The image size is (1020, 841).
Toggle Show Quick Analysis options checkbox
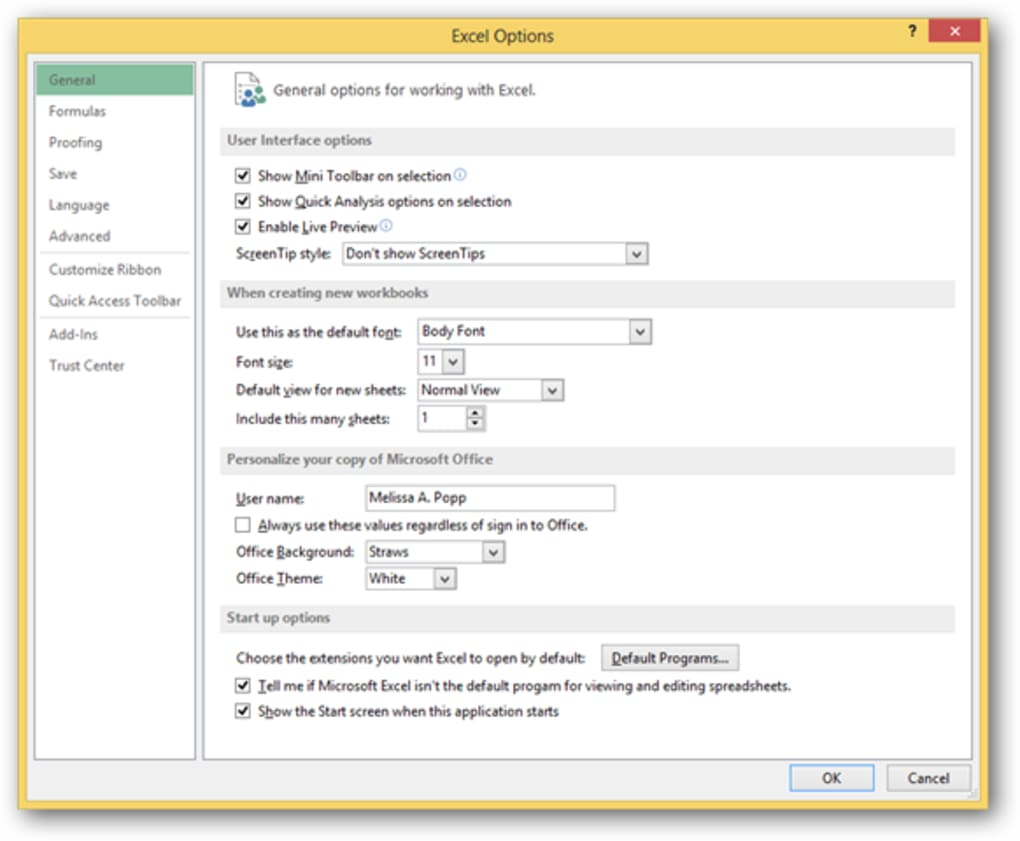243,201
